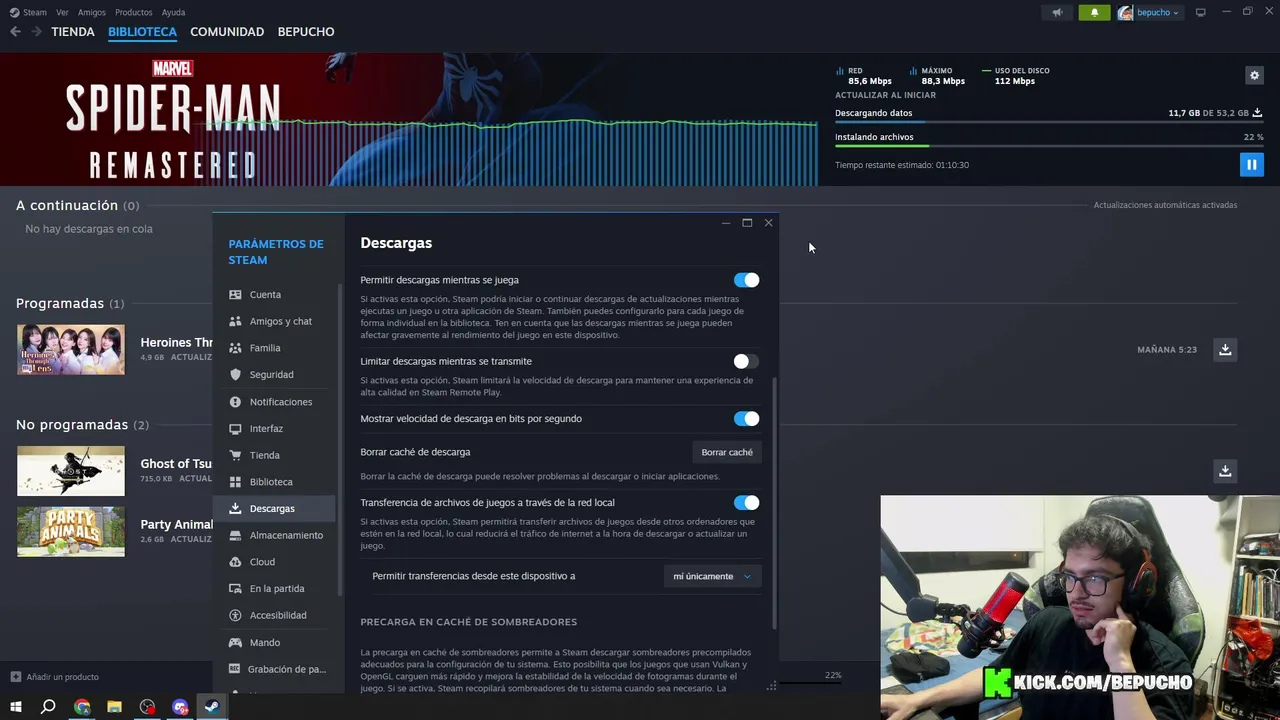1280x720 pixels.
Task: Open Amigos y chat settings
Action: 278,321
